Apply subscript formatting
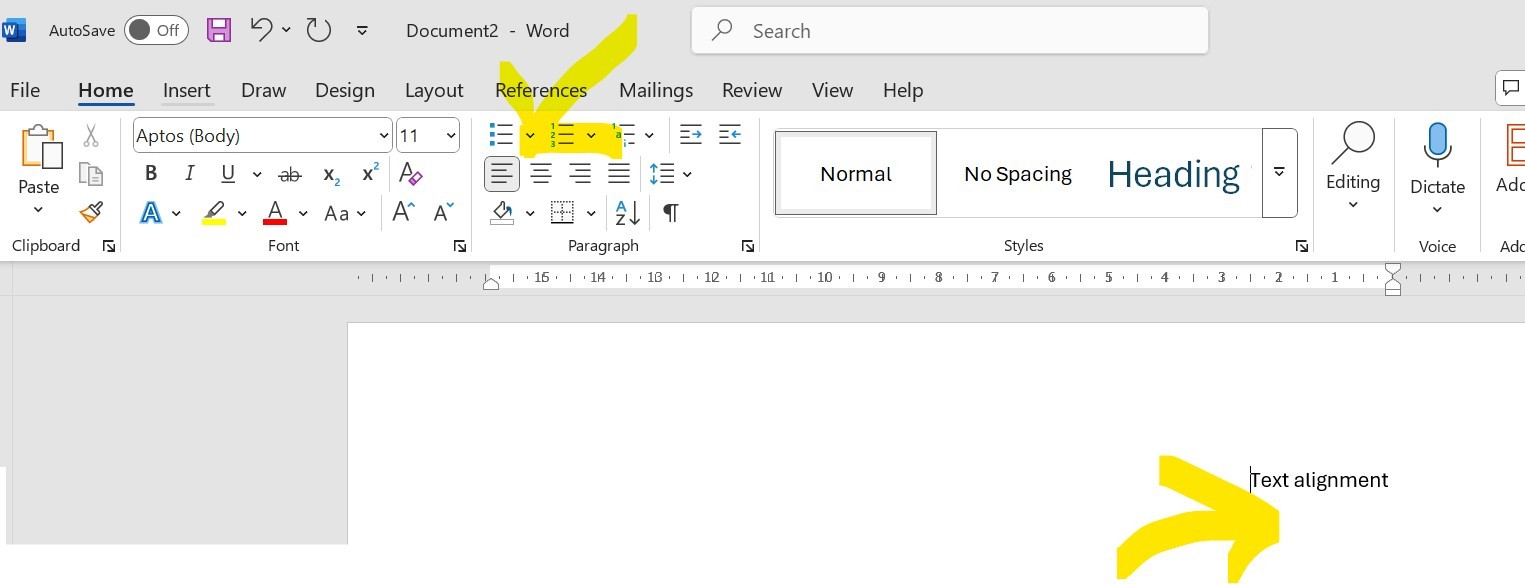The height and width of the screenshot is (584, 1525). coord(329,174)
